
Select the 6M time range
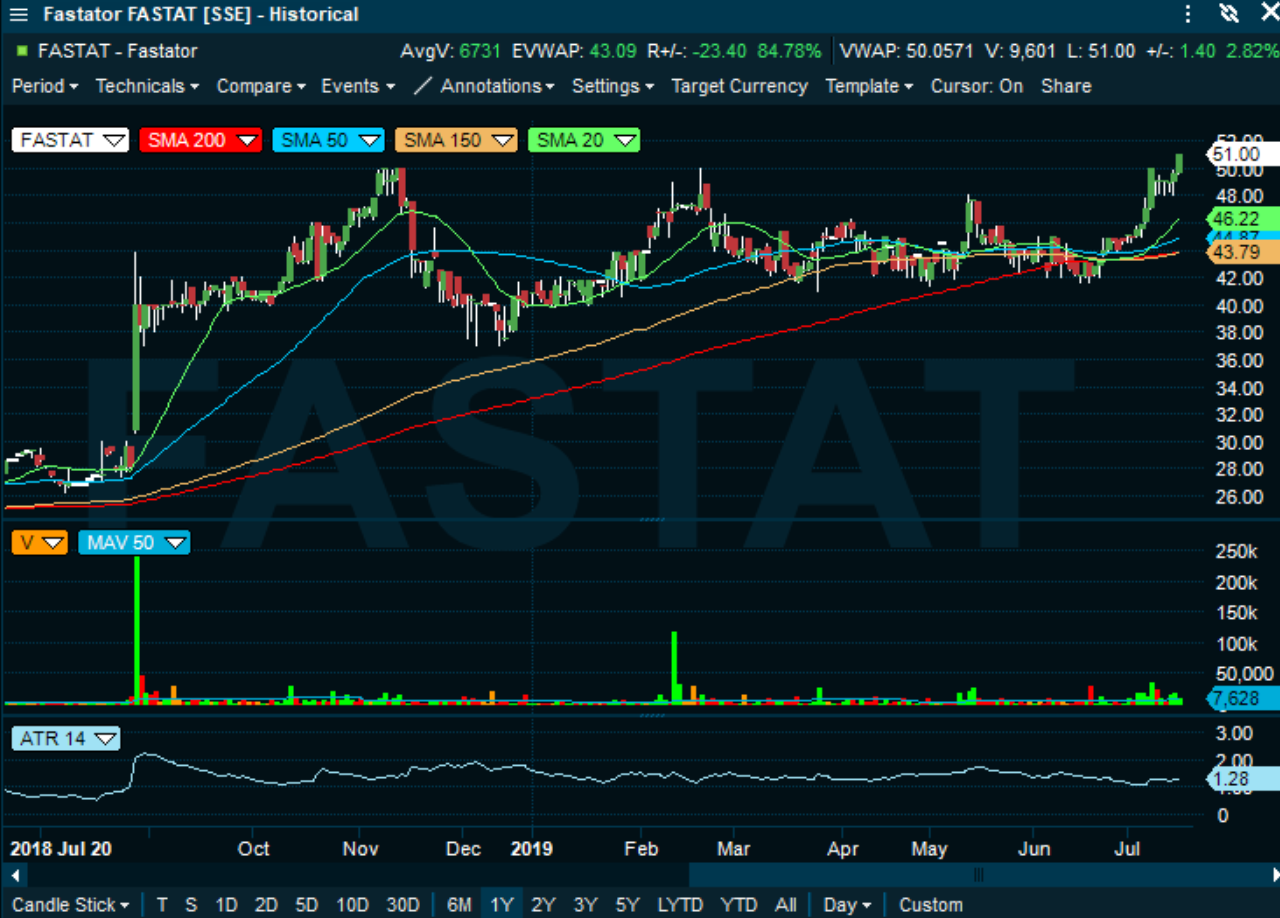pos(459,905)
